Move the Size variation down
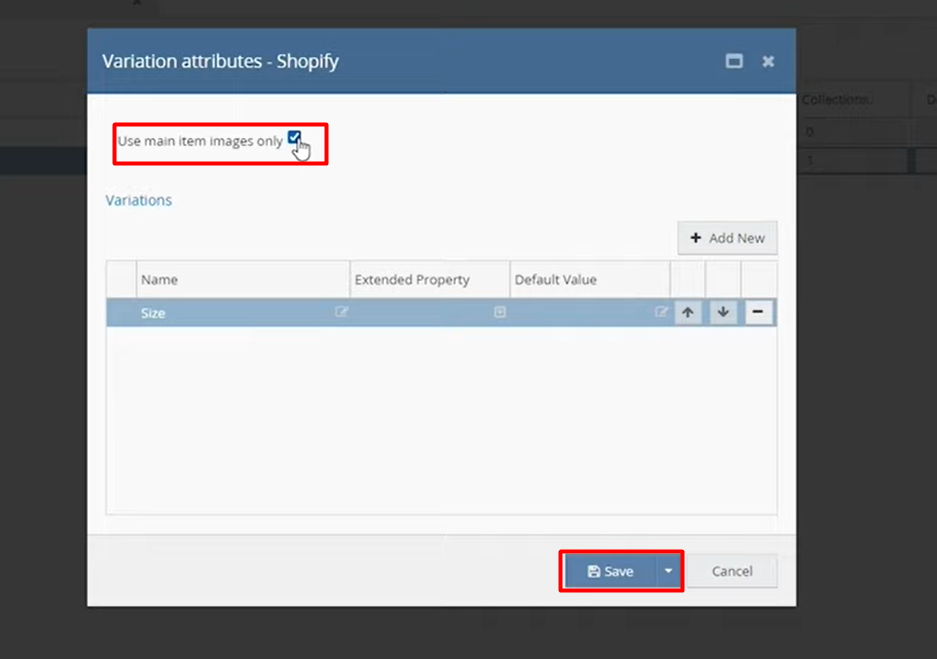The image size is (937, 659). coord(723,312)
